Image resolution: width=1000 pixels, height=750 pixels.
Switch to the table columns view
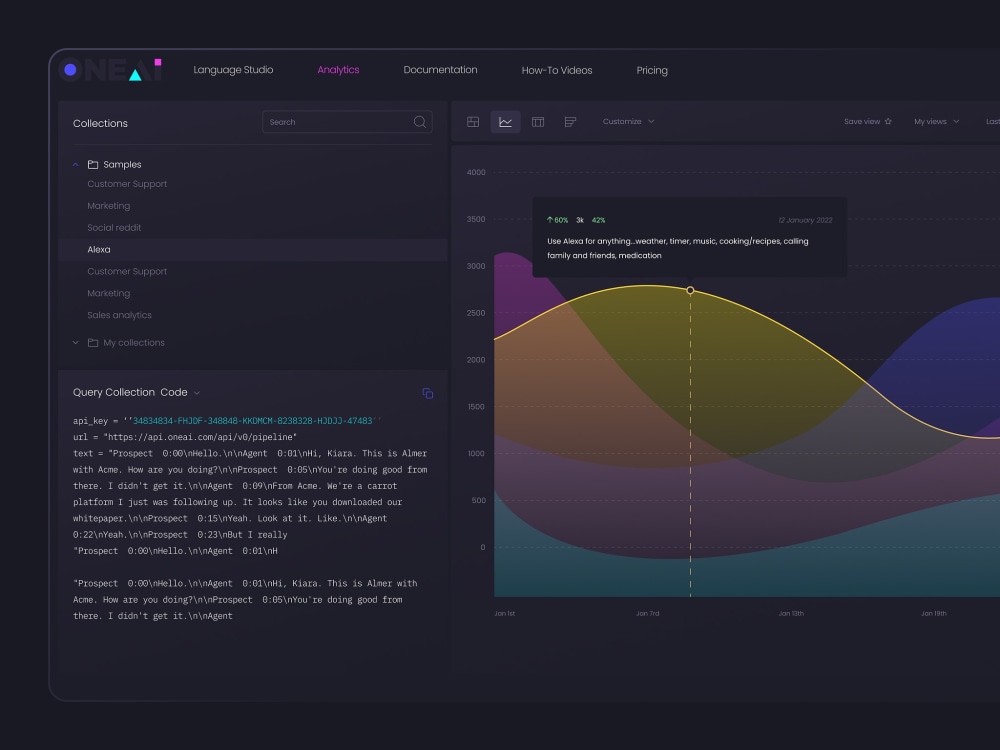[538, 122]
